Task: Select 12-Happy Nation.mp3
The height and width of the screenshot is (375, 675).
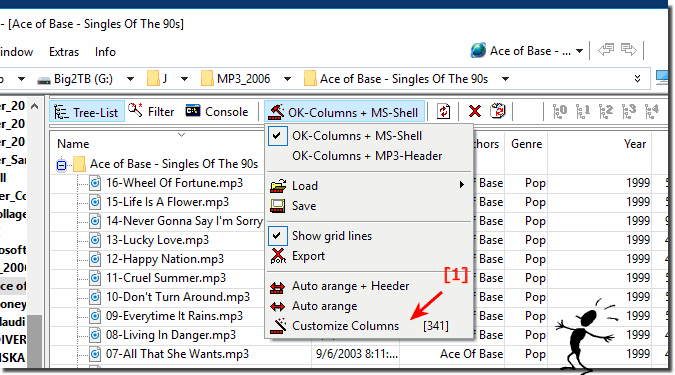Action: click(x=165, y=259)
